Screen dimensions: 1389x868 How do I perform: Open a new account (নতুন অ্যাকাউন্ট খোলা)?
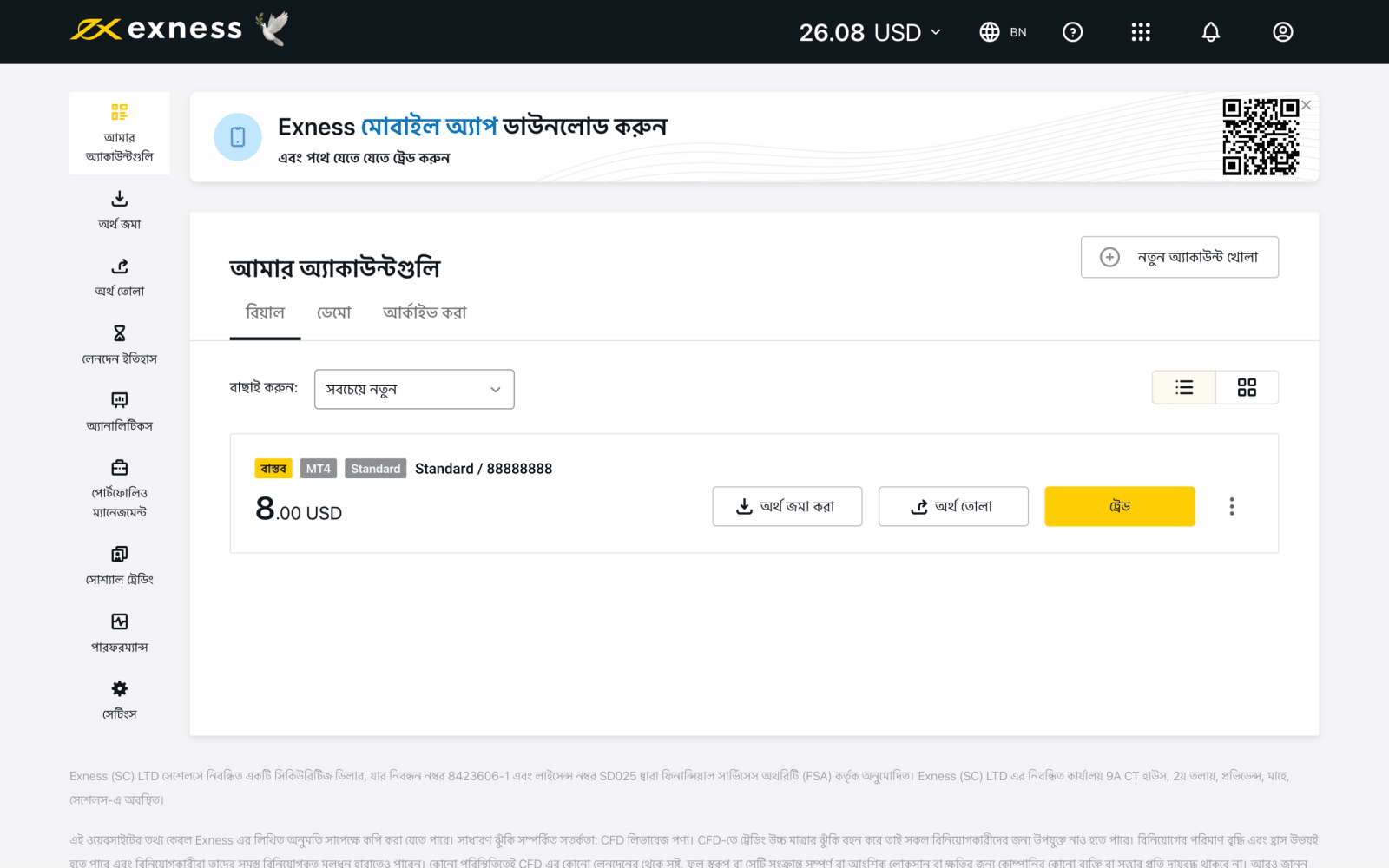[1180, 257]
